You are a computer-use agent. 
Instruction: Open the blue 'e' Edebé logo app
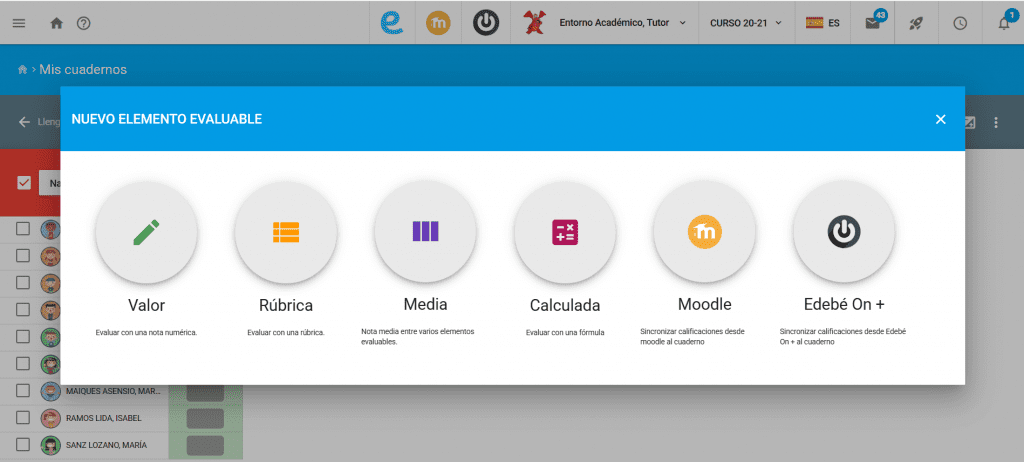pos(392,23)
